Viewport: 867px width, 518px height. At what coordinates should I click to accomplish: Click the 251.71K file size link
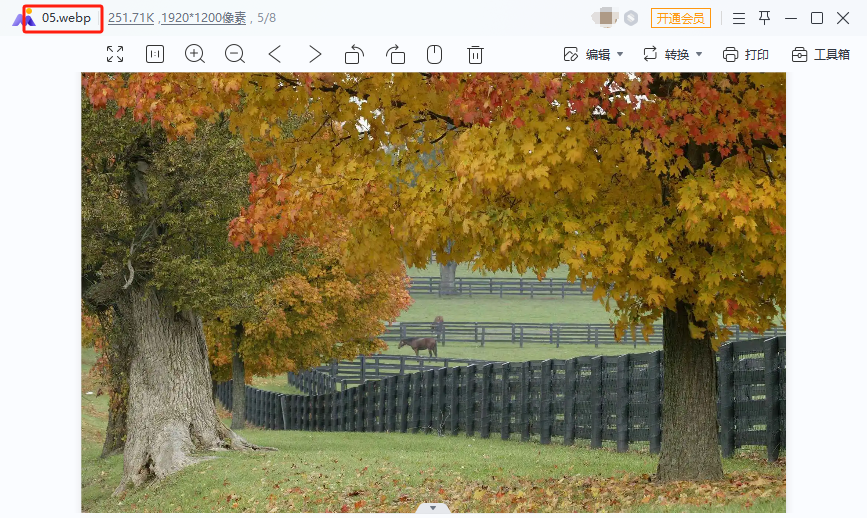coord(131,18)
